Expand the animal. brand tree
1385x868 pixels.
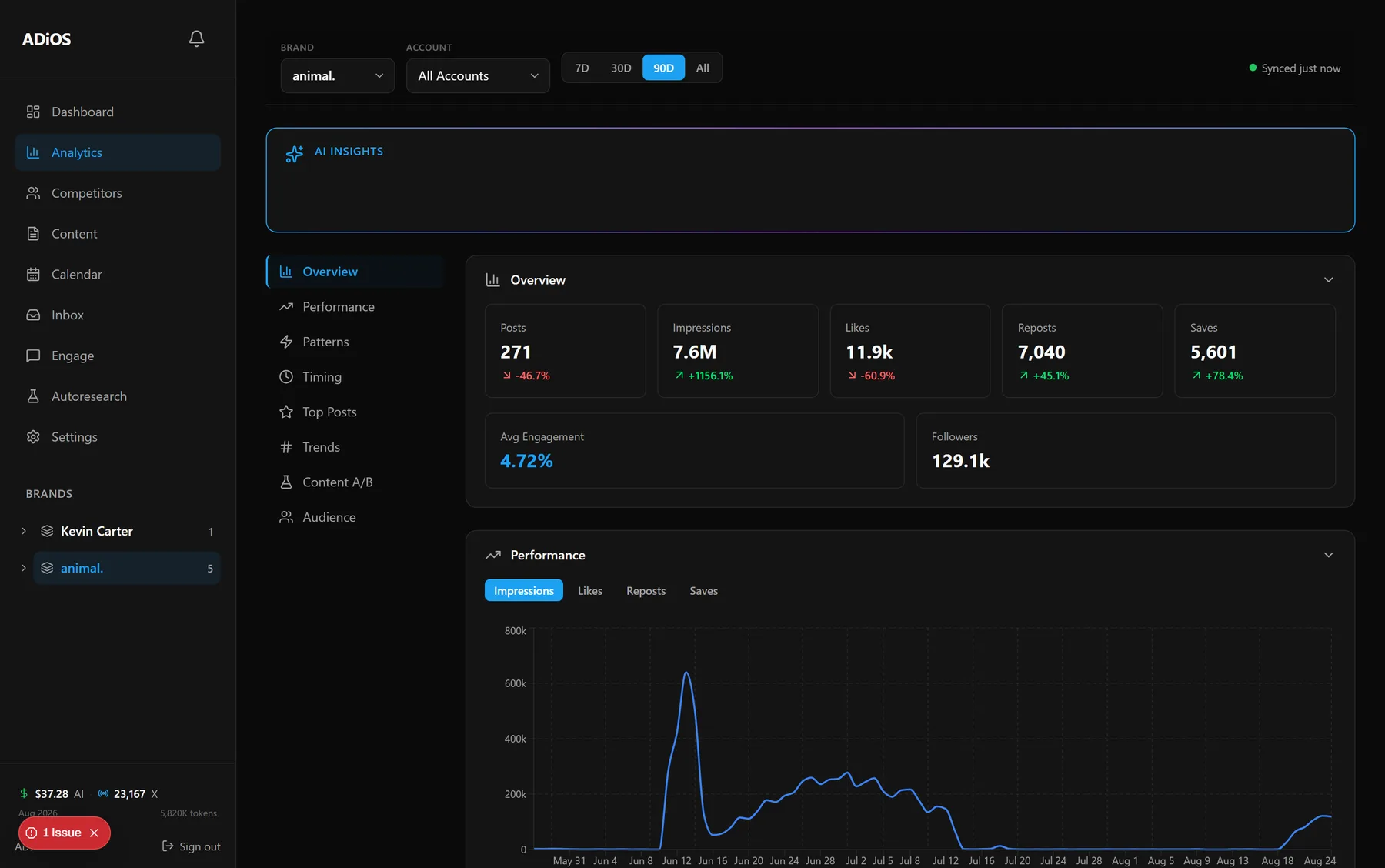pyautogui.click(x=24, y=568)
